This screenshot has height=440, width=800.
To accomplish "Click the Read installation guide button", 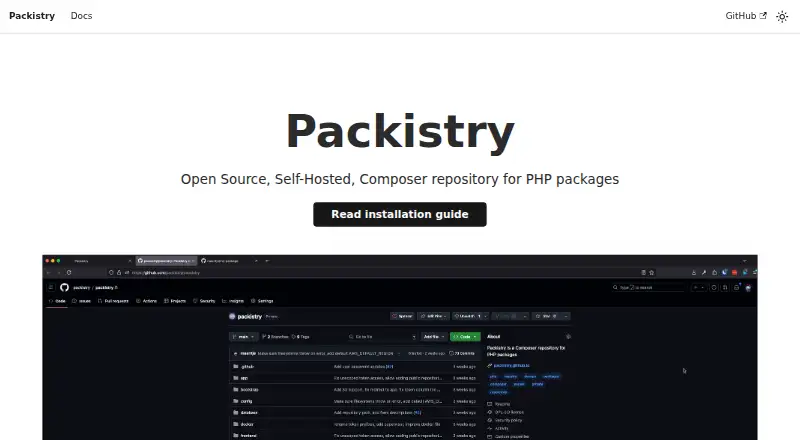I will click(400, 214).
